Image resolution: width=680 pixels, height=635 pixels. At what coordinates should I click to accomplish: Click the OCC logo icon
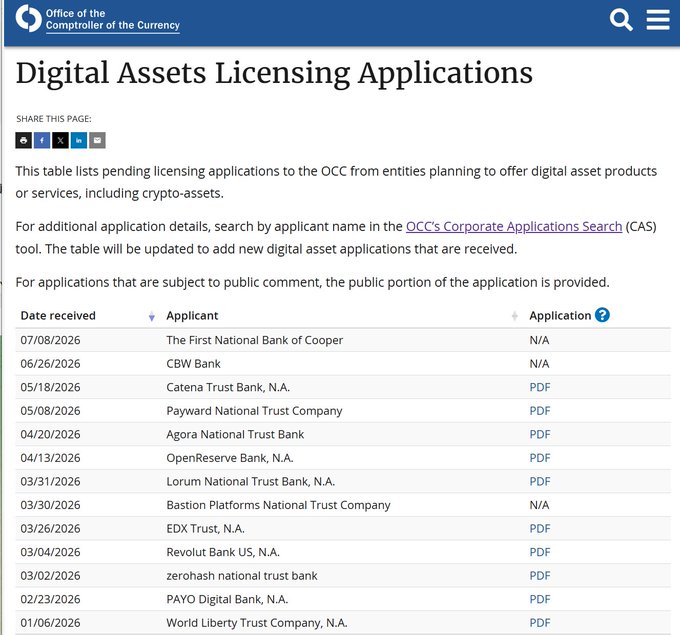(29, 19)
